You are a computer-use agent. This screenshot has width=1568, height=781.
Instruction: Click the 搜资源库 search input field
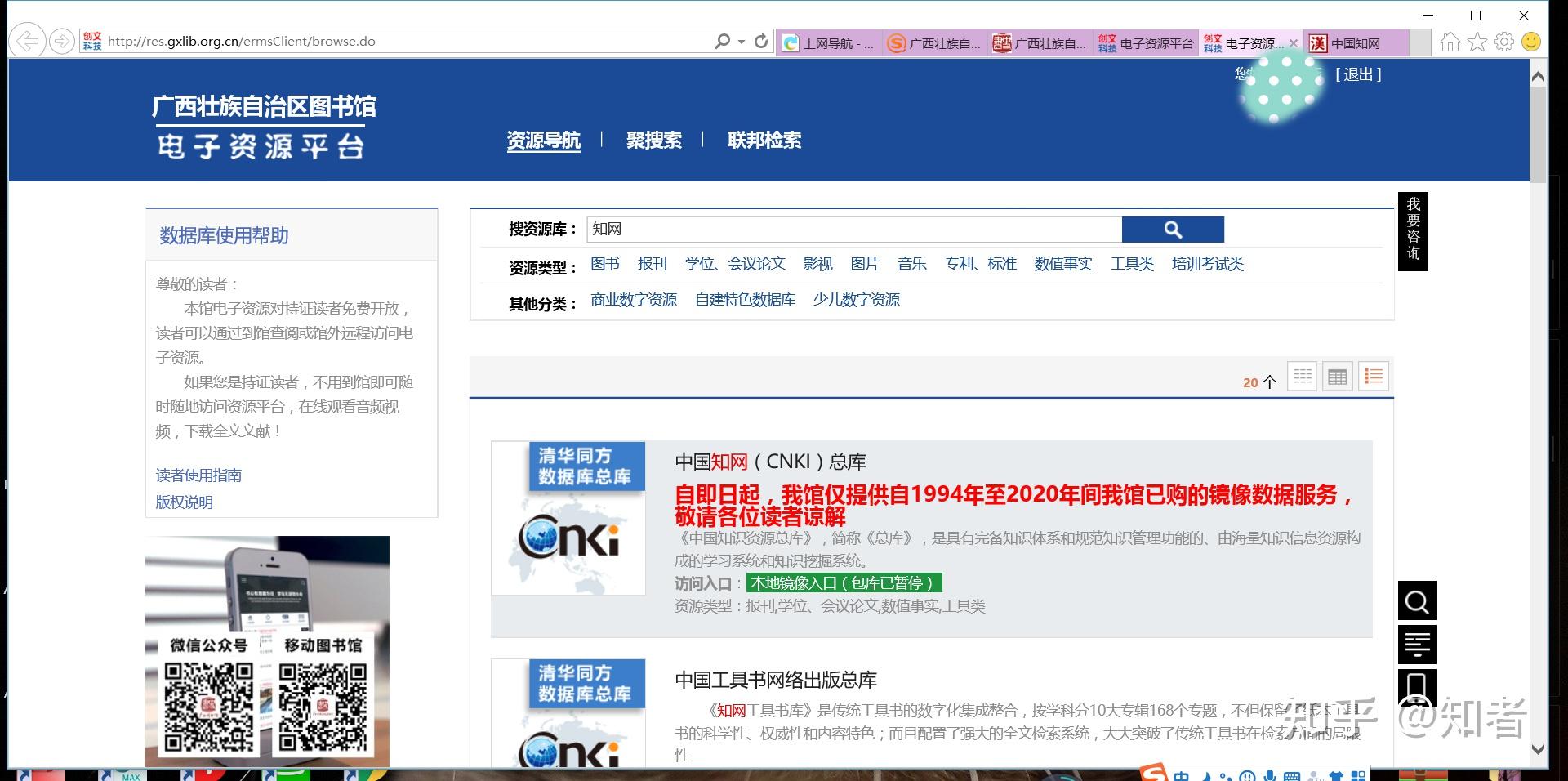854,230
